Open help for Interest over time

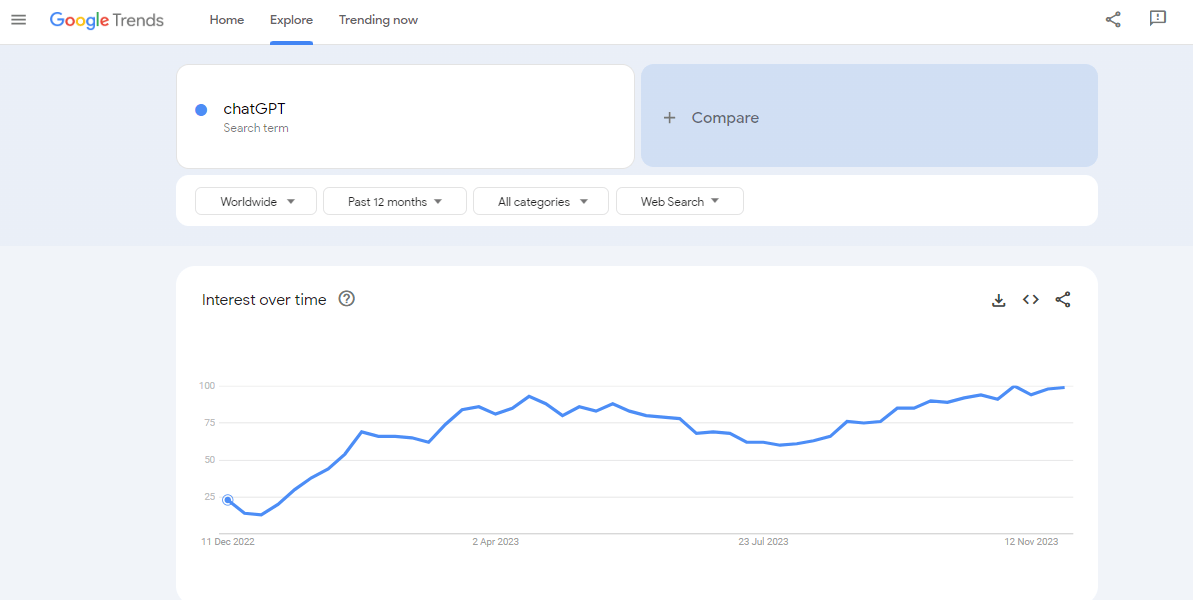click(x=347, y=299)
